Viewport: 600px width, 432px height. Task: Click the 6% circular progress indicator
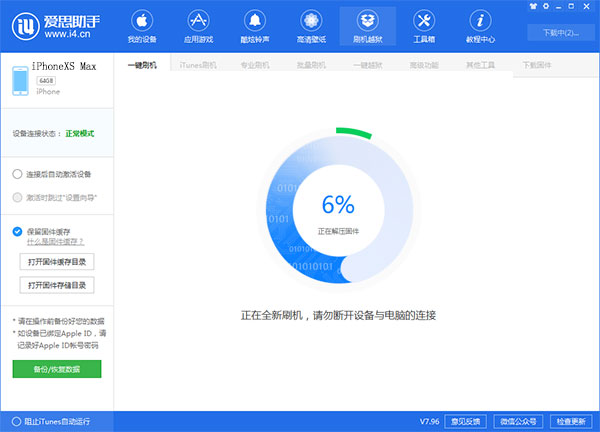pos(338,207)
